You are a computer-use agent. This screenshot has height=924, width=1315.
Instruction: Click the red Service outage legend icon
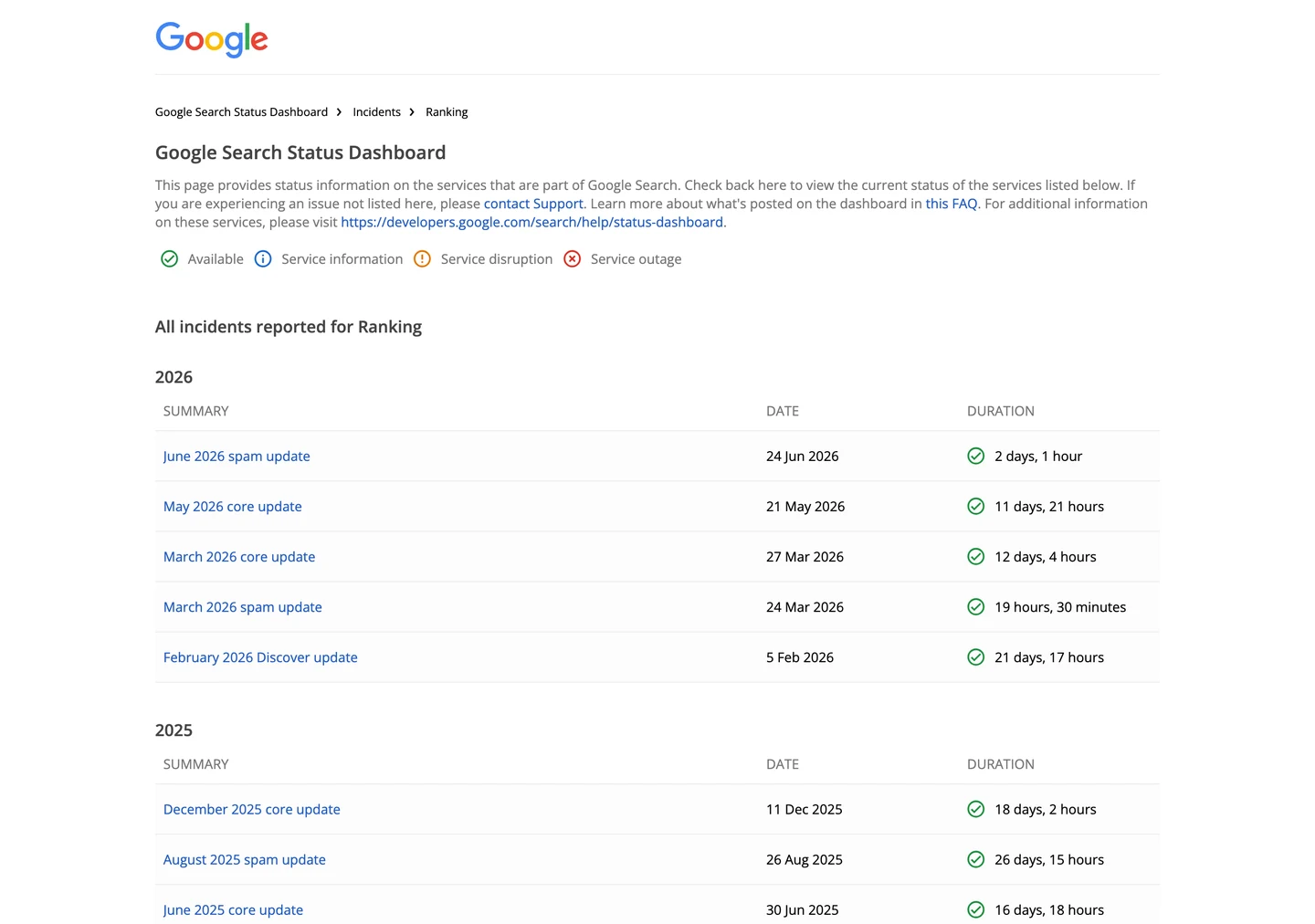tap(573, 259)
